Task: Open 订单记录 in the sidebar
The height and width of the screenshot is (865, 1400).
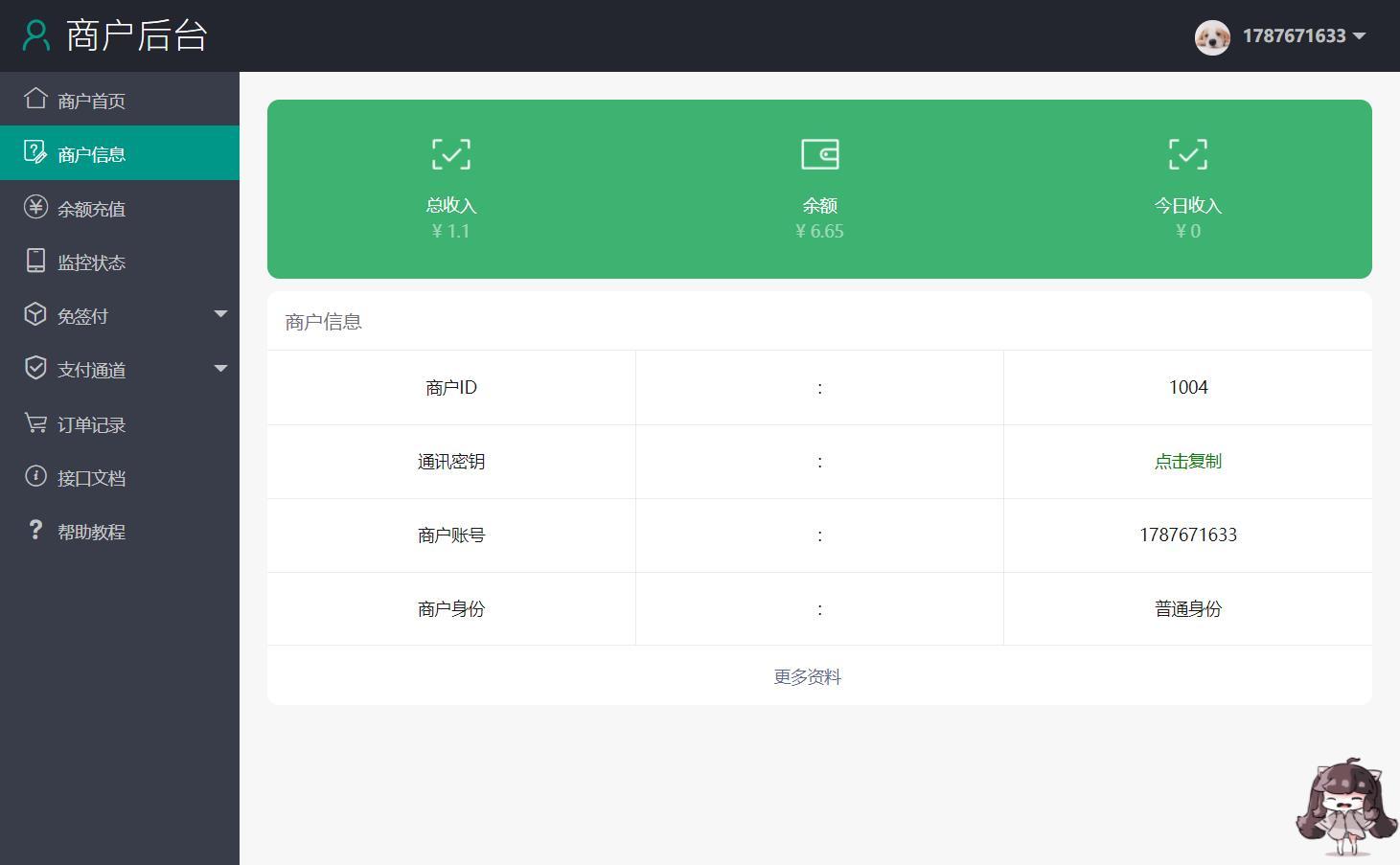Action: pos(120,423)
